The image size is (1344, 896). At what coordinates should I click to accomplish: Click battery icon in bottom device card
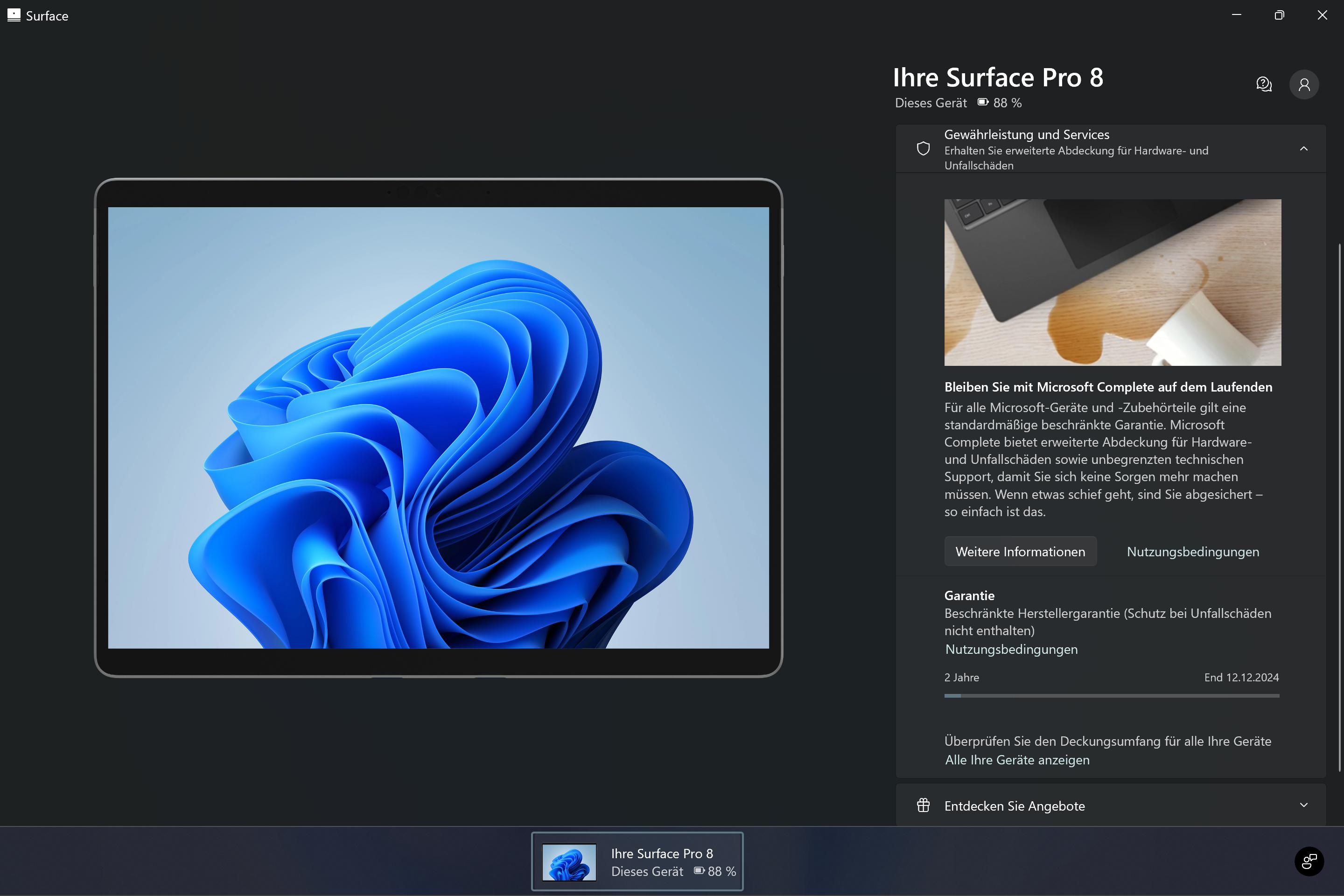[x=700, y=871]
